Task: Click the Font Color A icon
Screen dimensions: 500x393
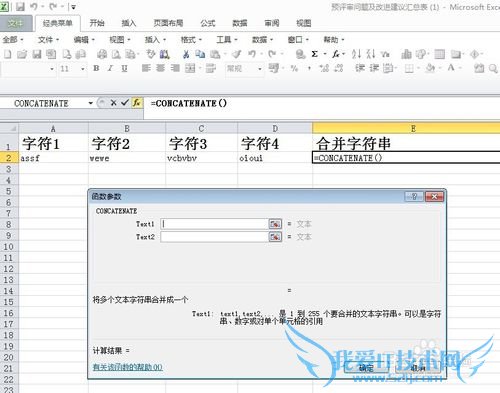Action: coord(451,68)
